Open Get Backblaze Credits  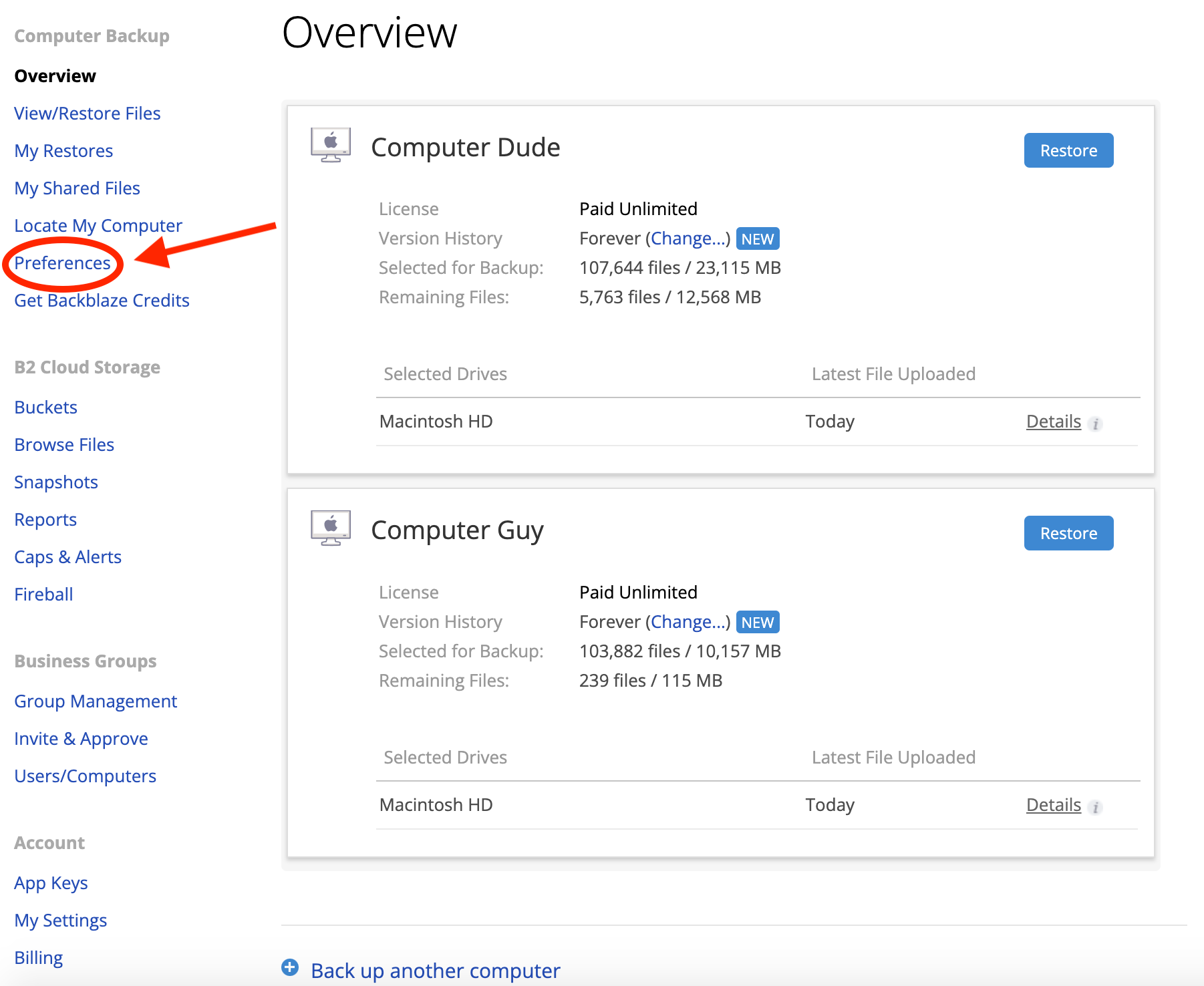point(102,301)
